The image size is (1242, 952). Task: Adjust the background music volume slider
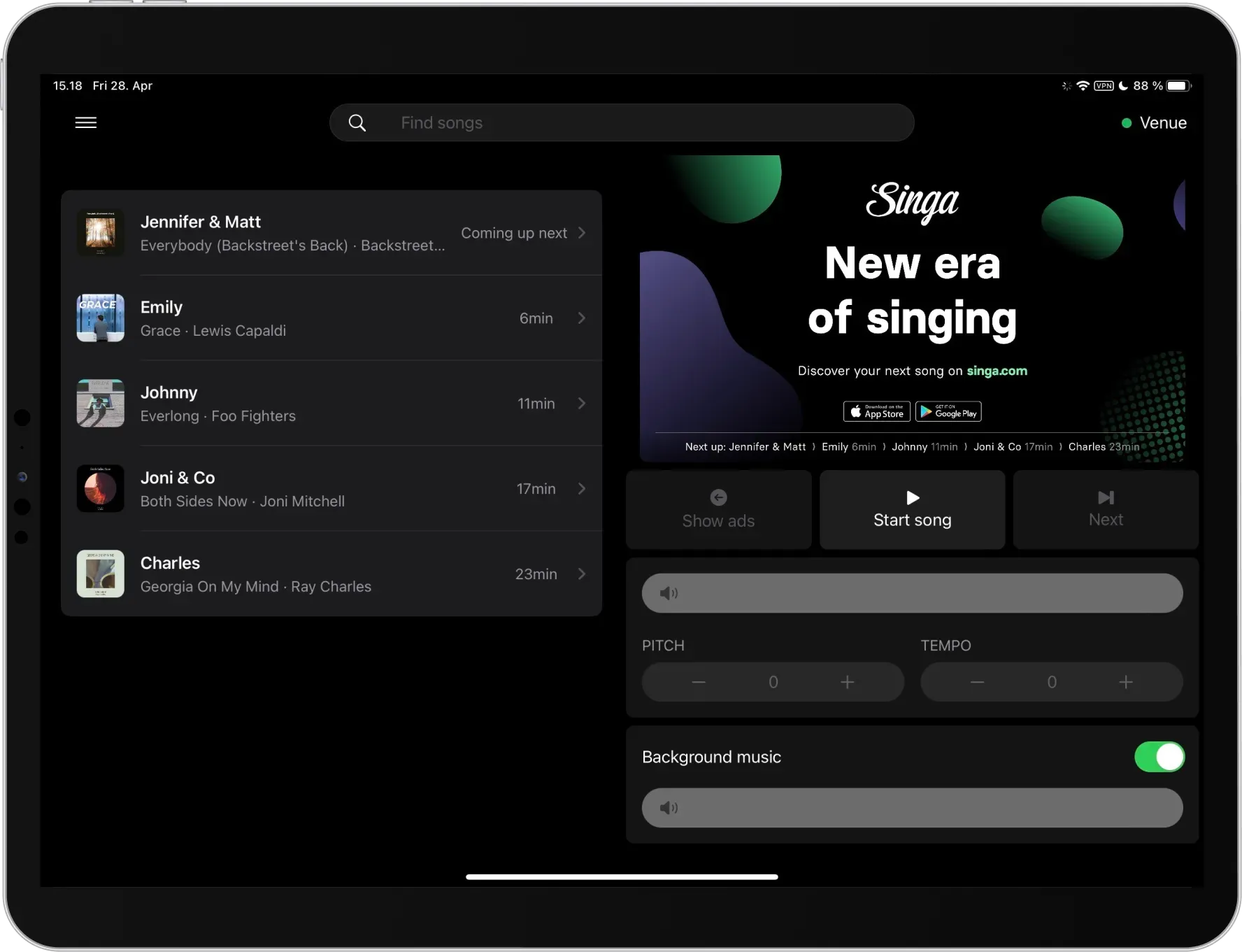(x=913, y=808)
